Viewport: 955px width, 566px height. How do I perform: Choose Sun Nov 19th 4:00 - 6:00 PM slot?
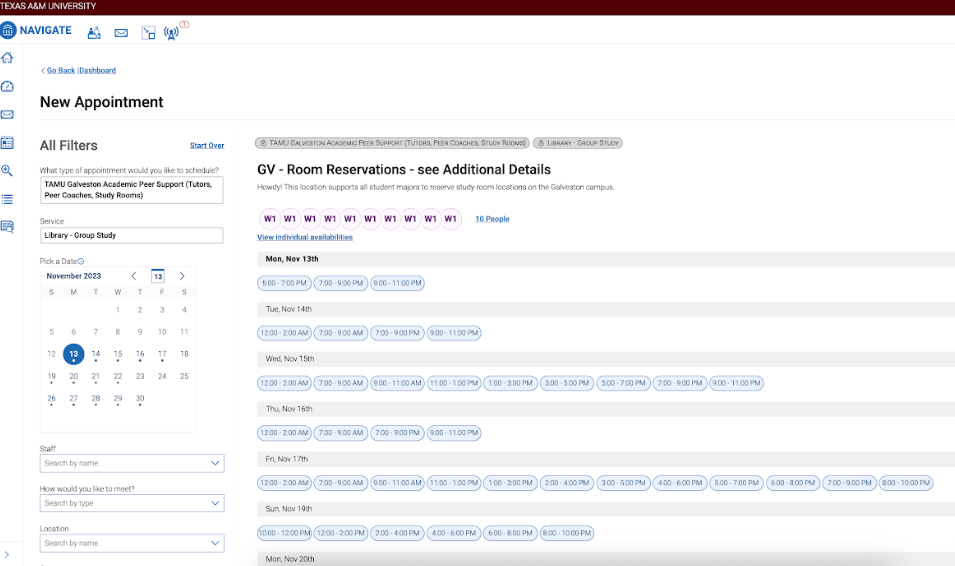coord(454,533)
